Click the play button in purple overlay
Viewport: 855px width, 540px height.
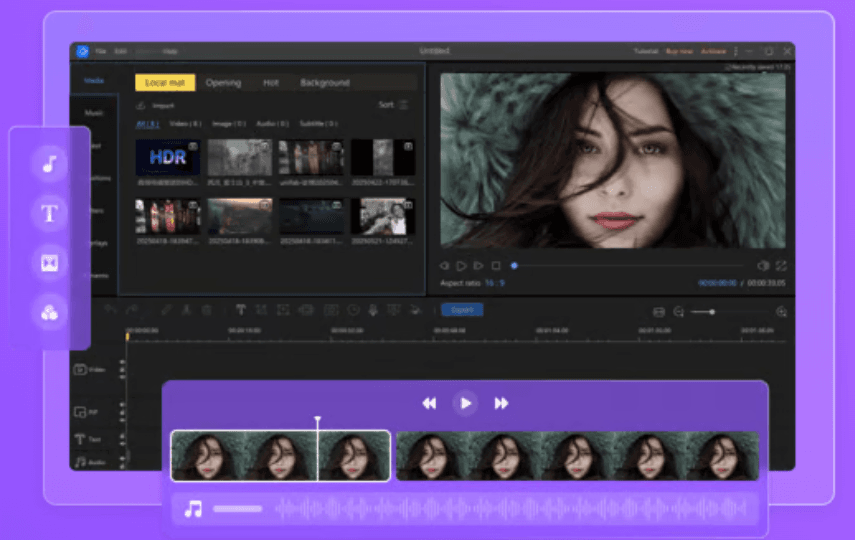465,403
